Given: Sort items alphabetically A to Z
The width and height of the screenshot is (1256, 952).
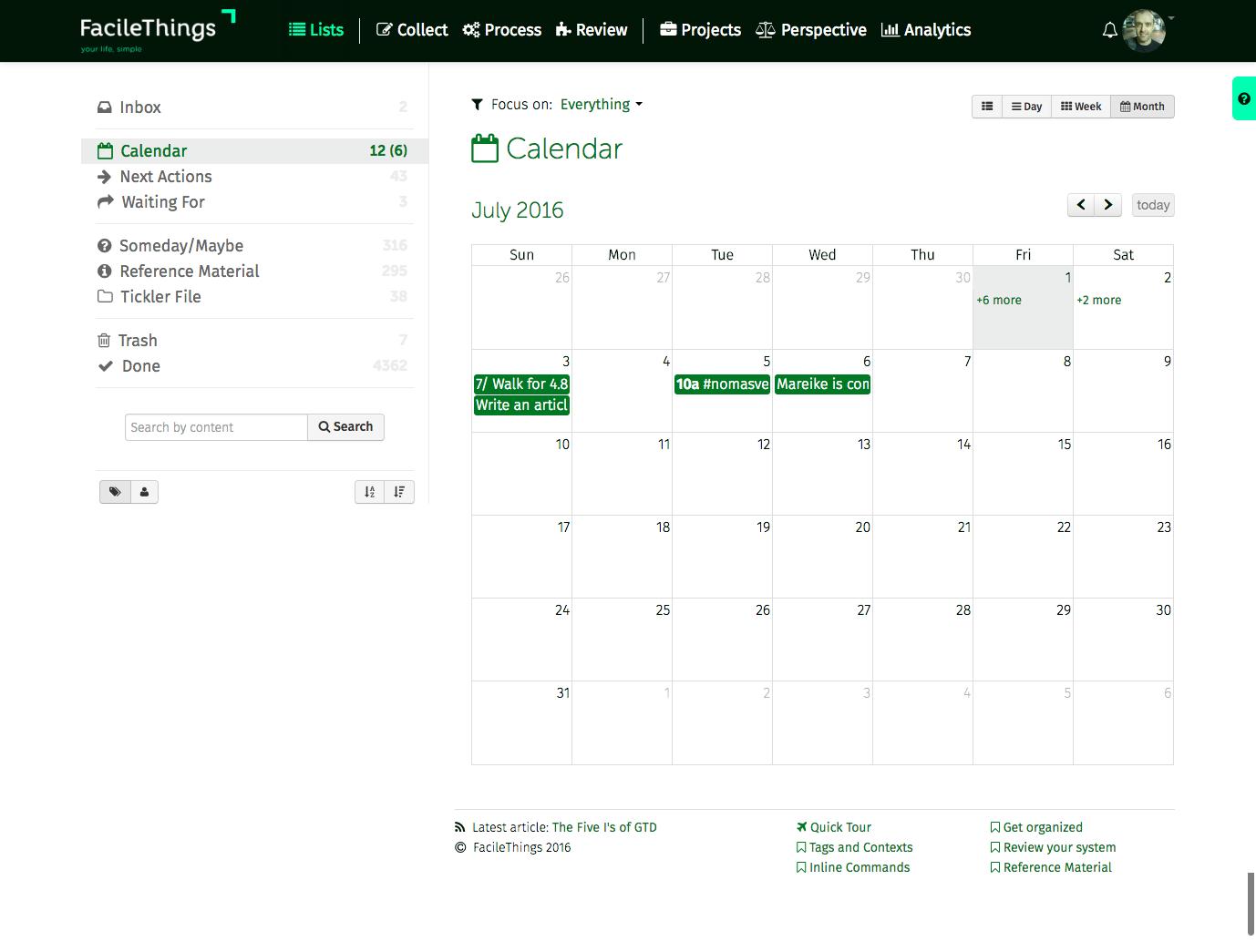Looking at the screenshot, I should (369, 492).
